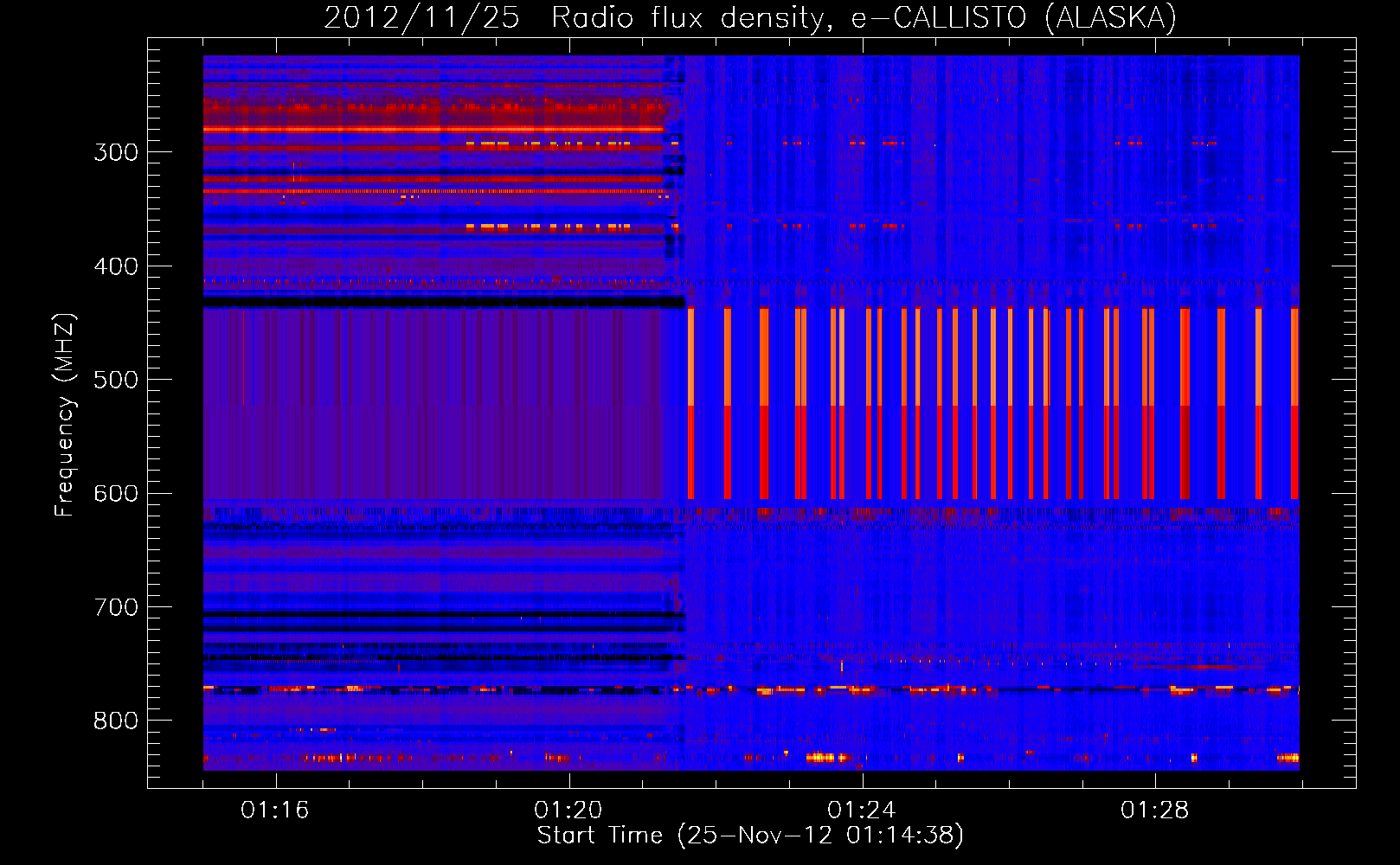Click the "Frequency (MHZ)" axis label
1400x865 pixels.
(x=66, y=415)
